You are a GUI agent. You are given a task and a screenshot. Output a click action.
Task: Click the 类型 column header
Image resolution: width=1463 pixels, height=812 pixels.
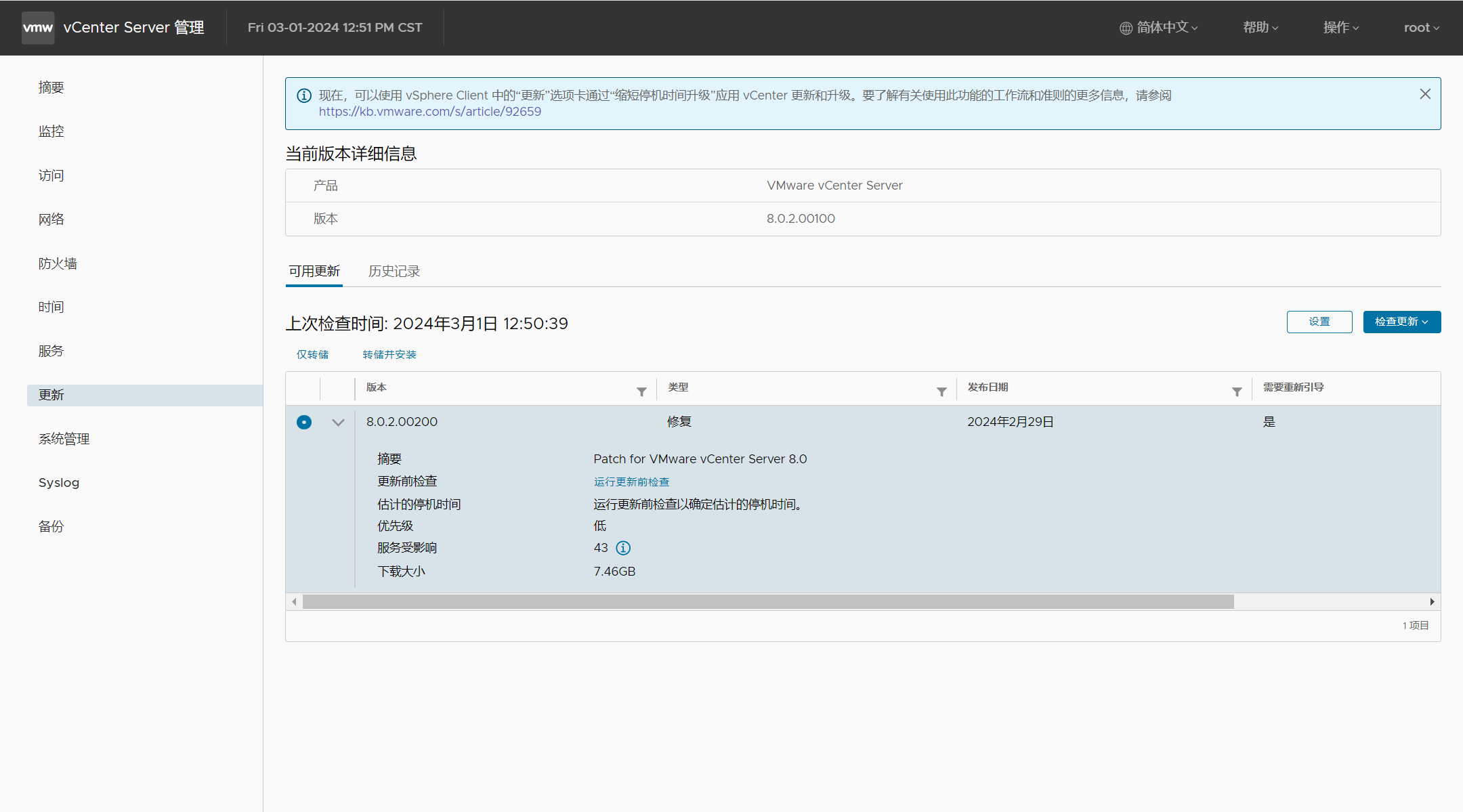678,387
